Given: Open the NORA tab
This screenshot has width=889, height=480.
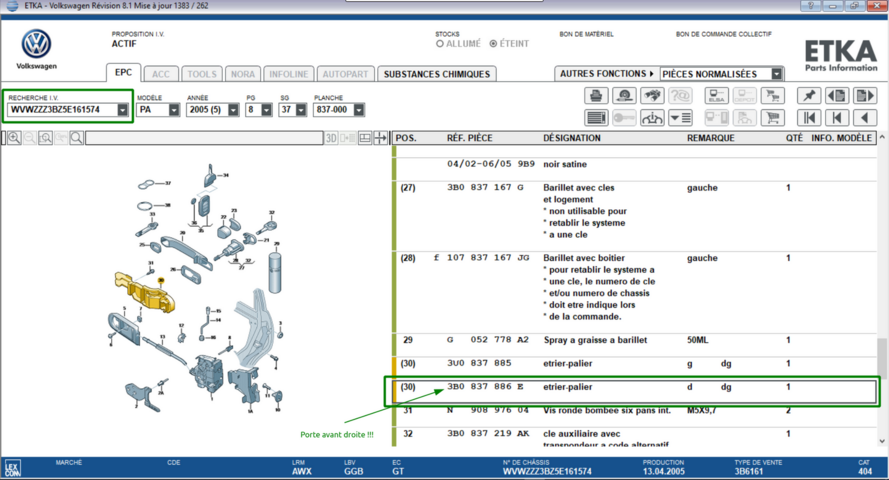Looking at the screenshot, I should pos(243,74).
